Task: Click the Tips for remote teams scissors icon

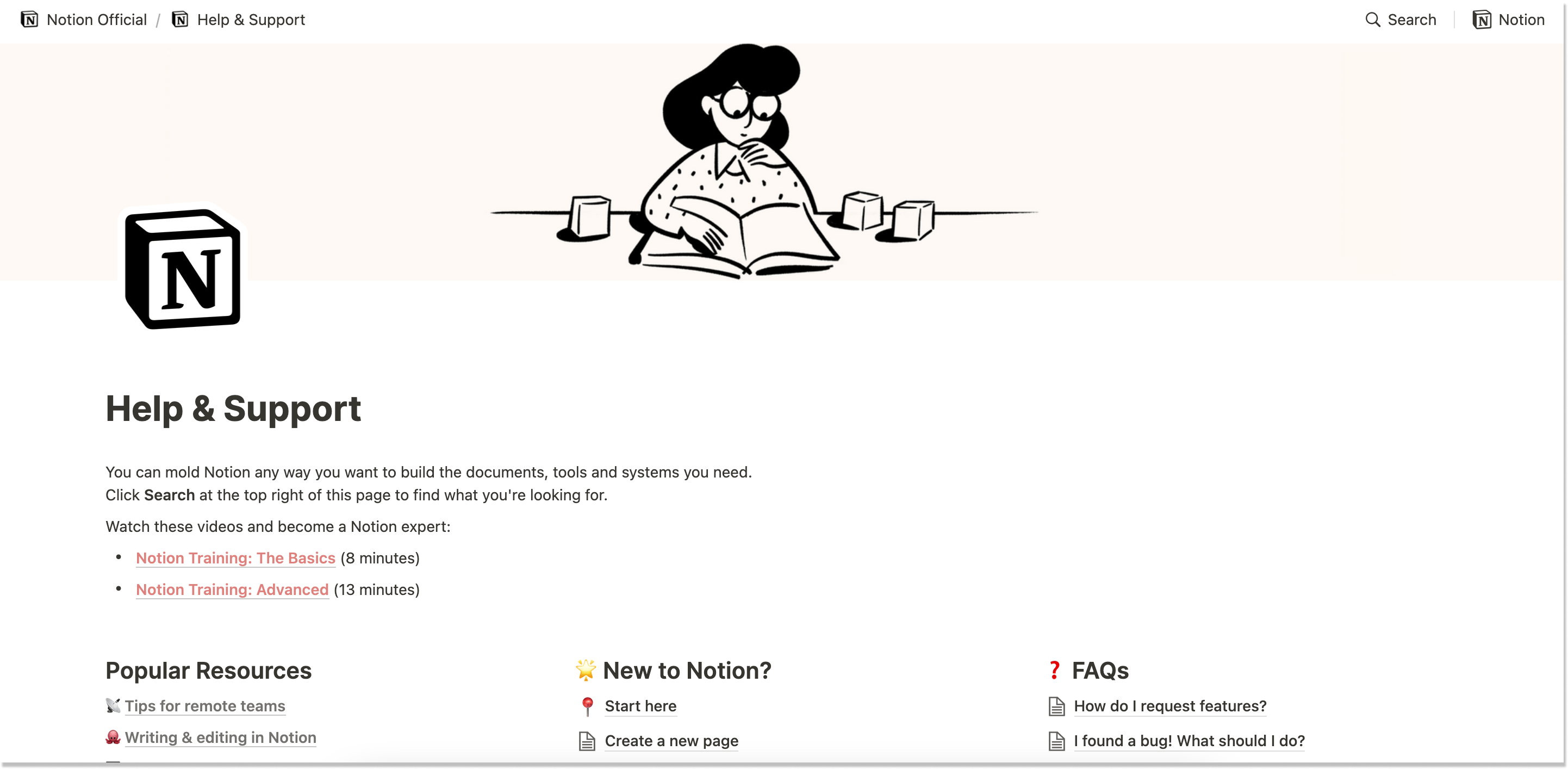Action: pos(112,705)
